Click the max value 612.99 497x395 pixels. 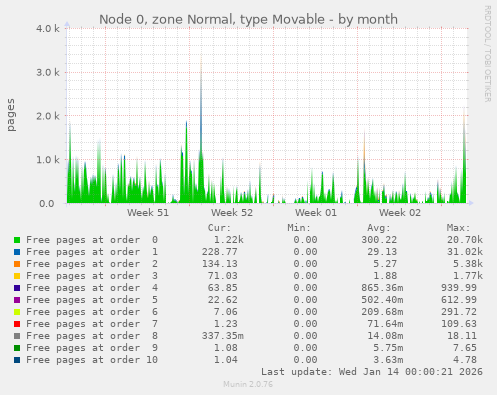459,300
